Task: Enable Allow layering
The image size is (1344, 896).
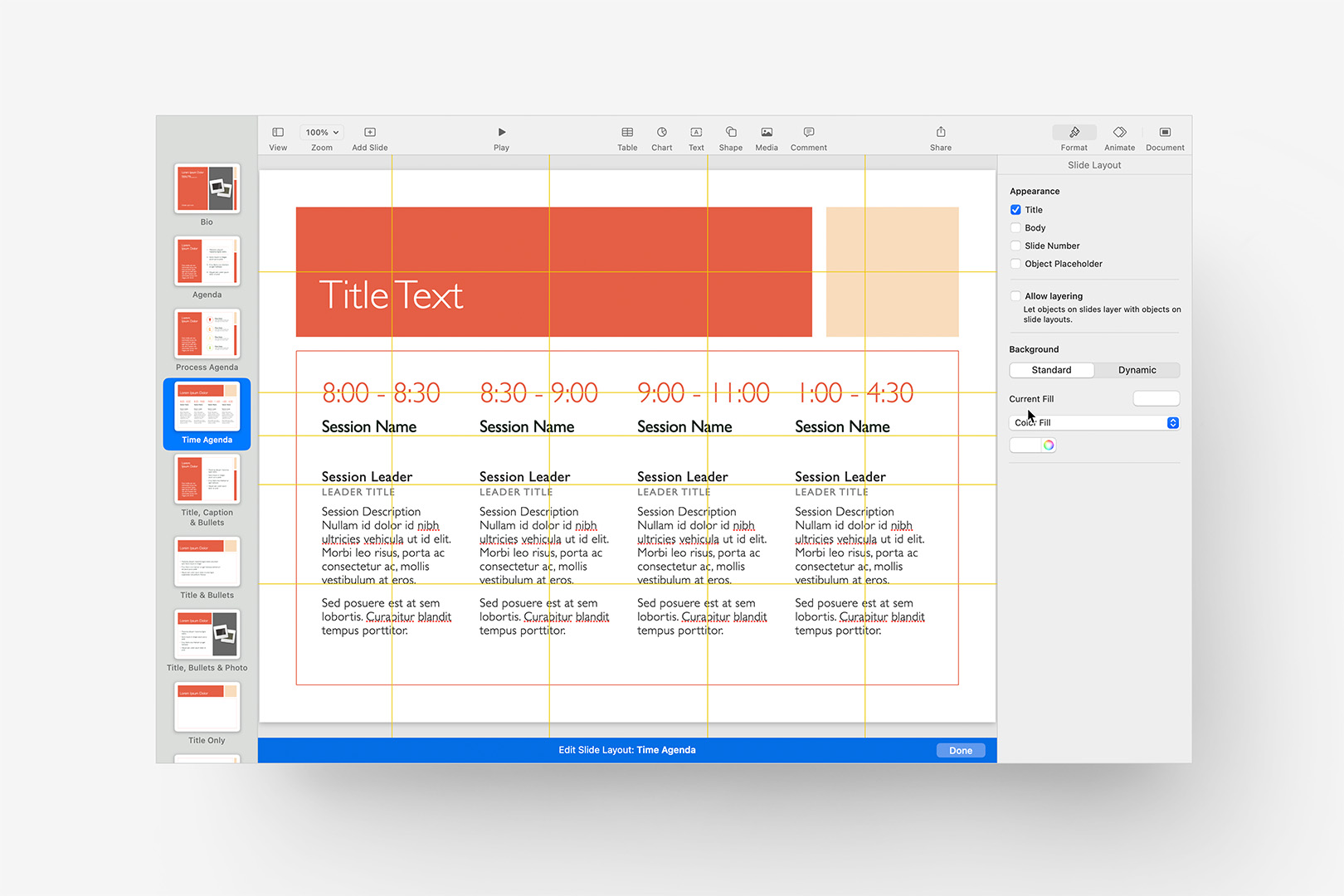Action: (1015, 295)
